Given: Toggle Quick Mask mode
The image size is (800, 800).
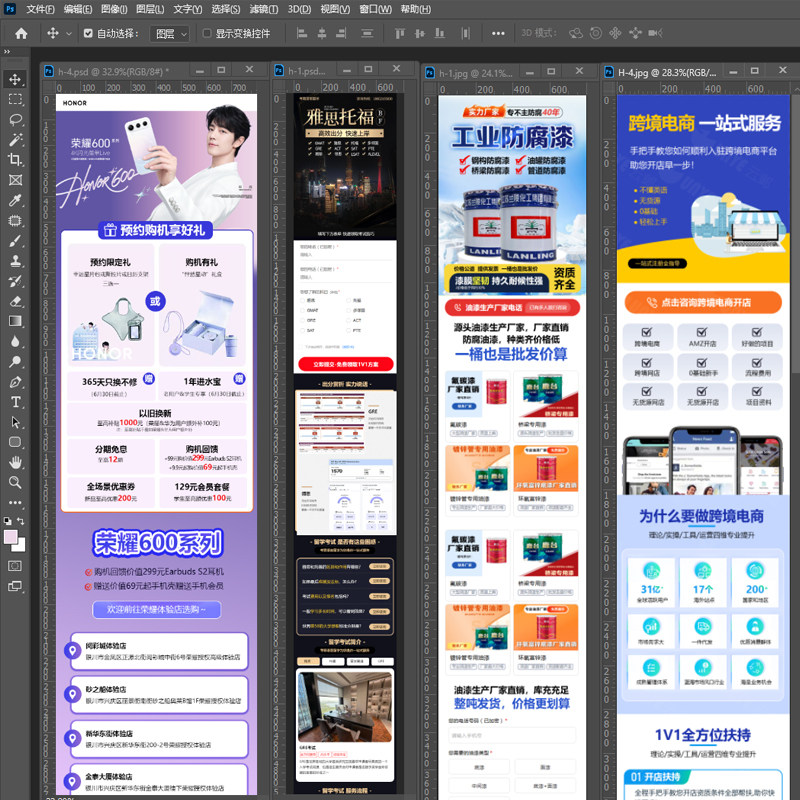Looking at the screenshot, I should 15,566.
